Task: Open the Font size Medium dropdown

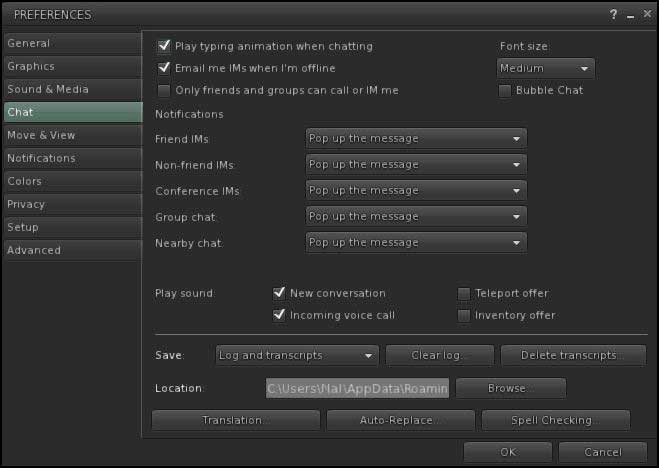Action: coord(545,69)
